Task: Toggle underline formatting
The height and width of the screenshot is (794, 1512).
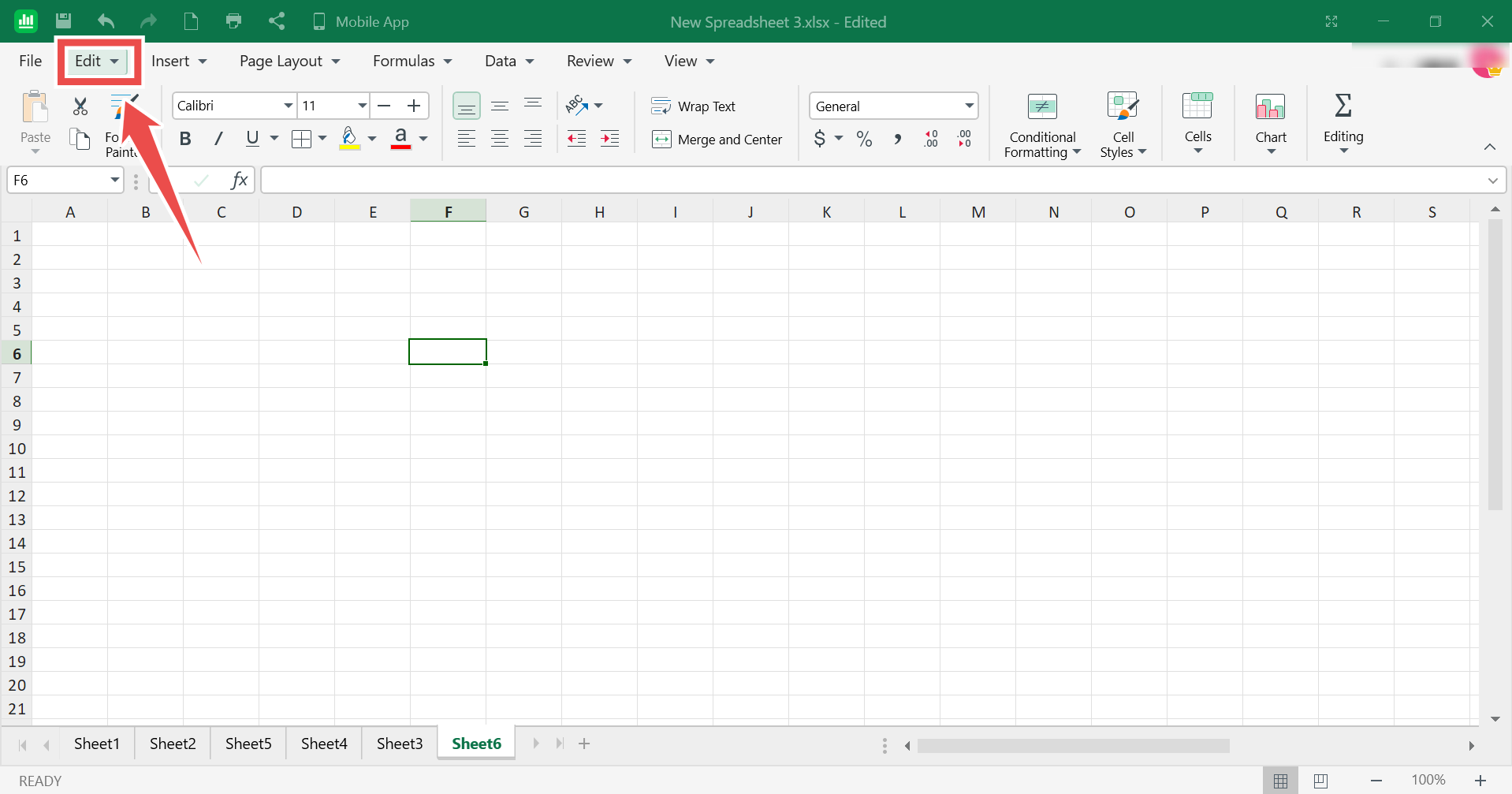Action: tap(252, 139)
